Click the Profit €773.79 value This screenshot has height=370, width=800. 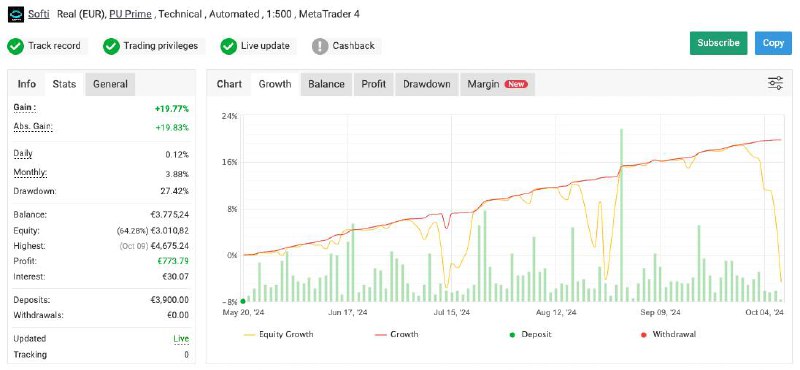click(173, 261)
